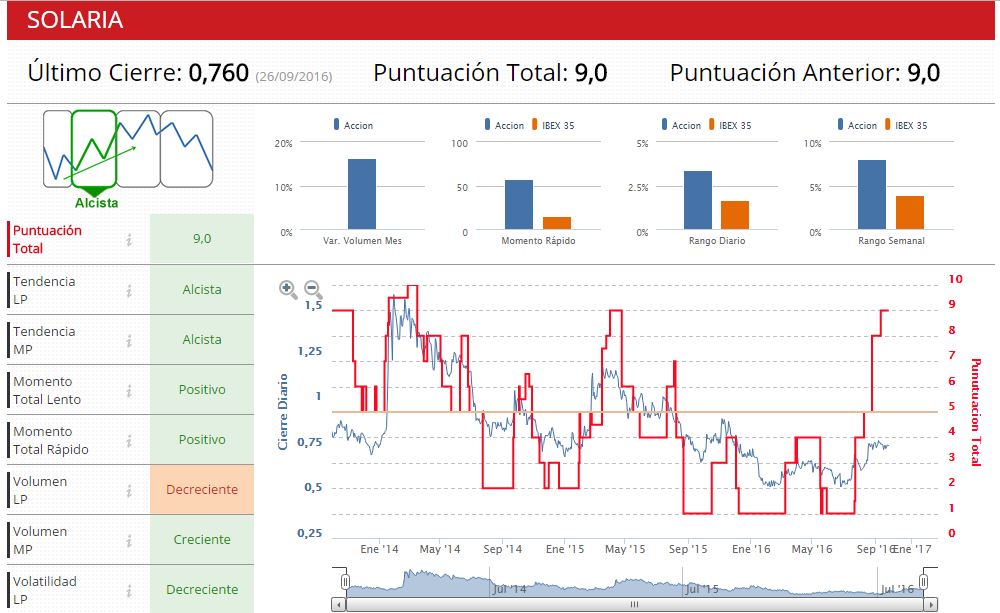Click the Sep '15 x-axis label
1000x613 pixels.
[688, 549]
